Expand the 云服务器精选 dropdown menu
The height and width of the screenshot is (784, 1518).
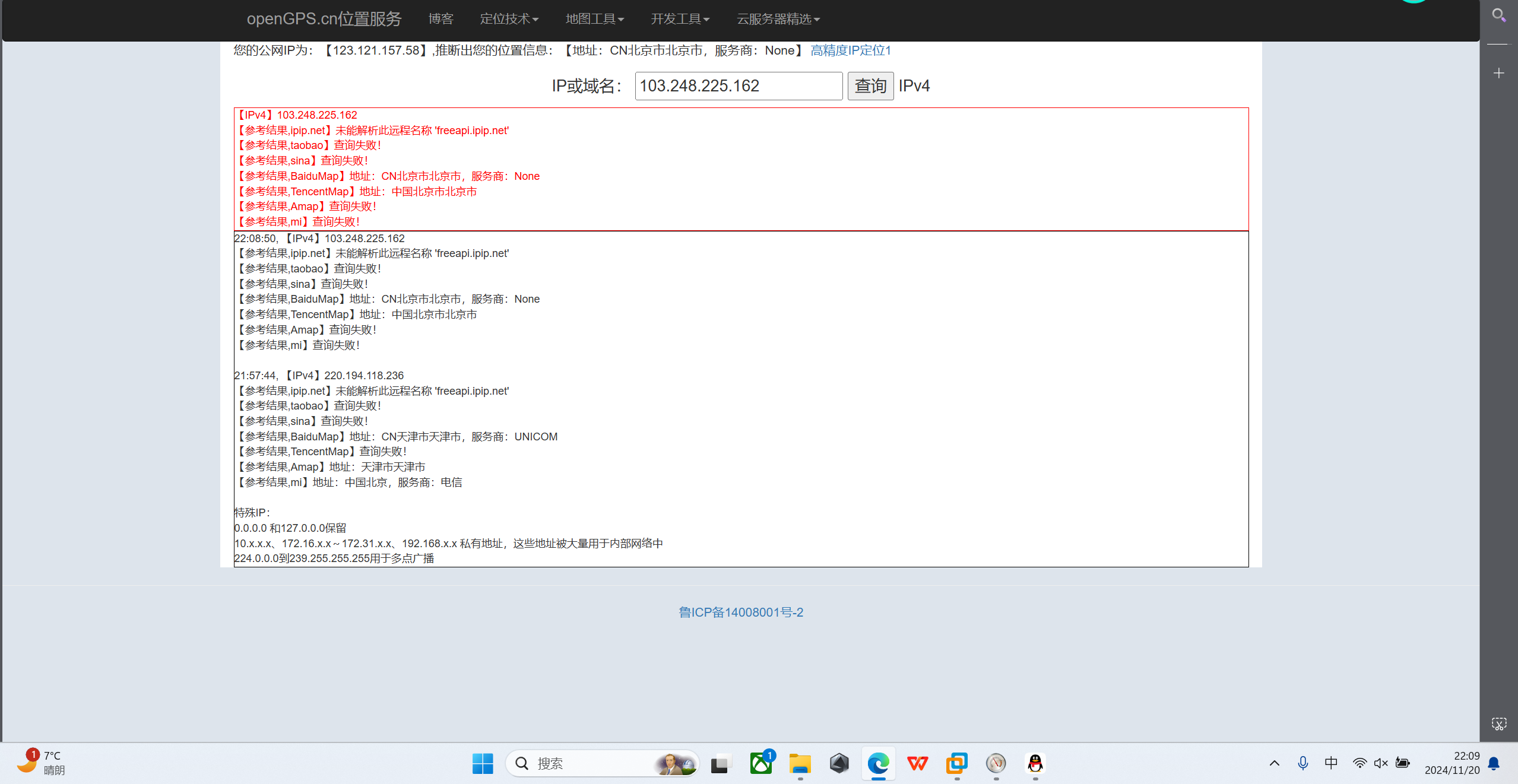tap(778, 19)
